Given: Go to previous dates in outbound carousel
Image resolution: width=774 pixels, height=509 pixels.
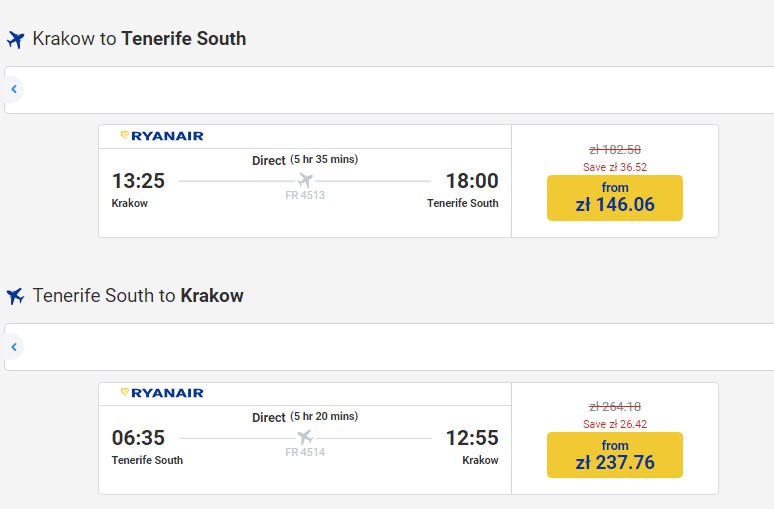Looking at the screenshot, I should [x=14, y=90].
